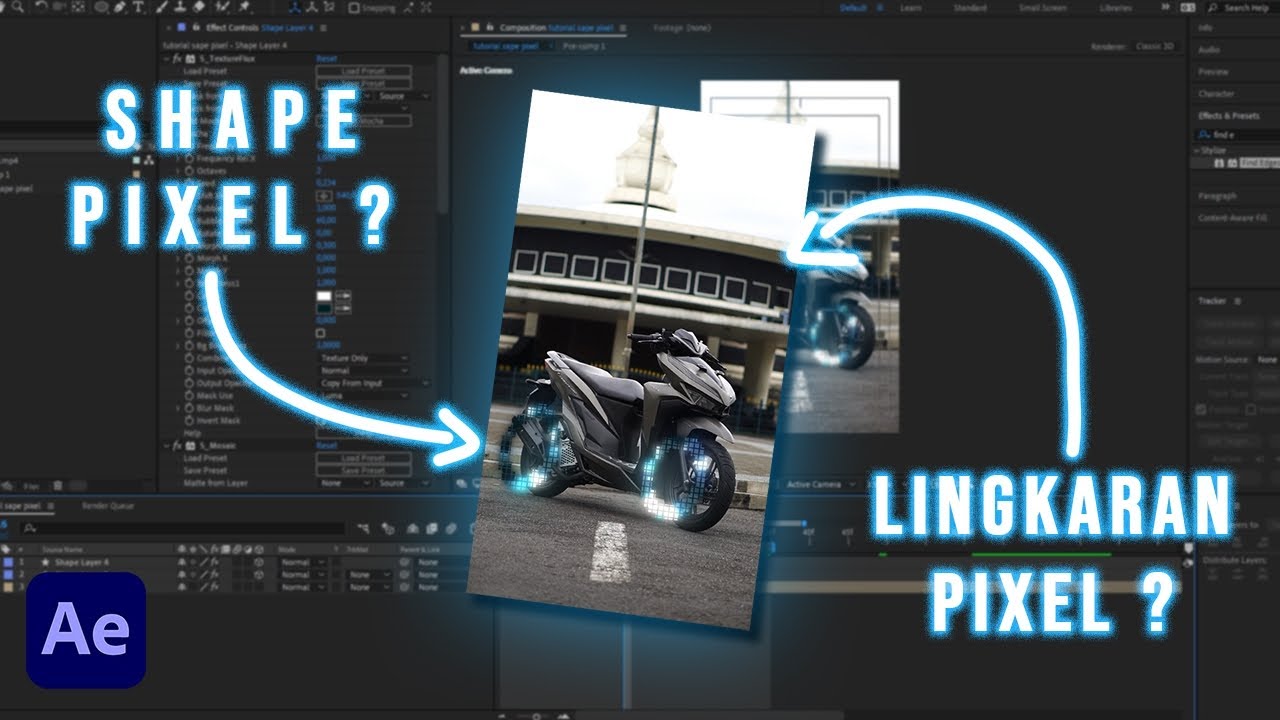Collapse the S_TextureFlux effect group
The image size is (1280, 720).
click(x=166, y=59)
